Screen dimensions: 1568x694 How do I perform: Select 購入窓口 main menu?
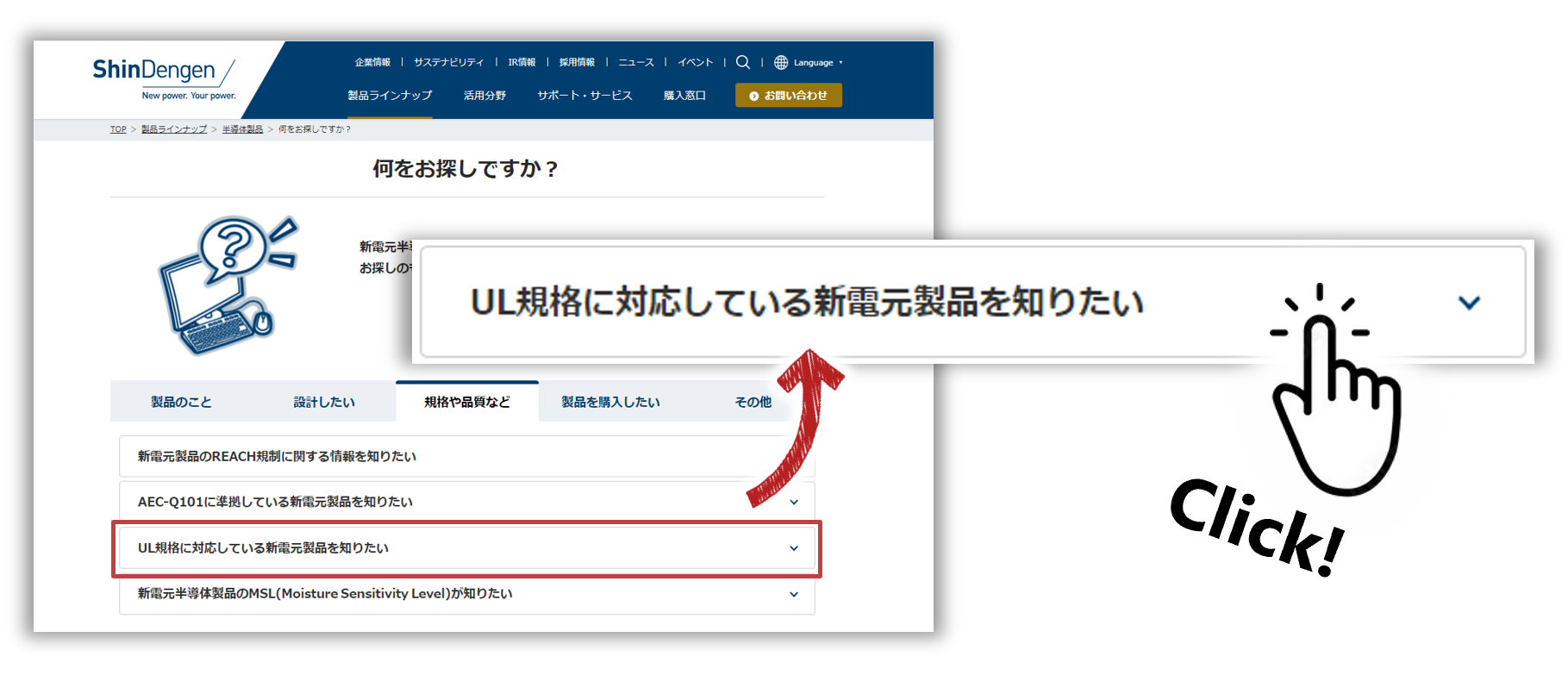coord(684,96)
